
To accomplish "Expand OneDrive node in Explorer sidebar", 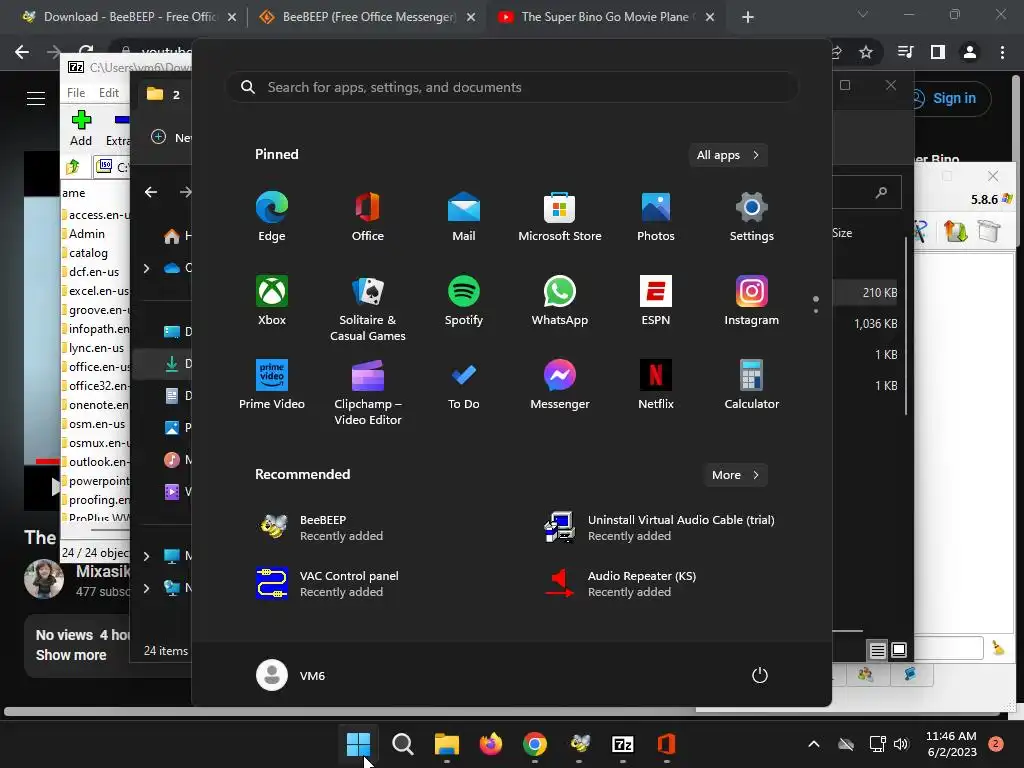I will click(x=146, y=268).
